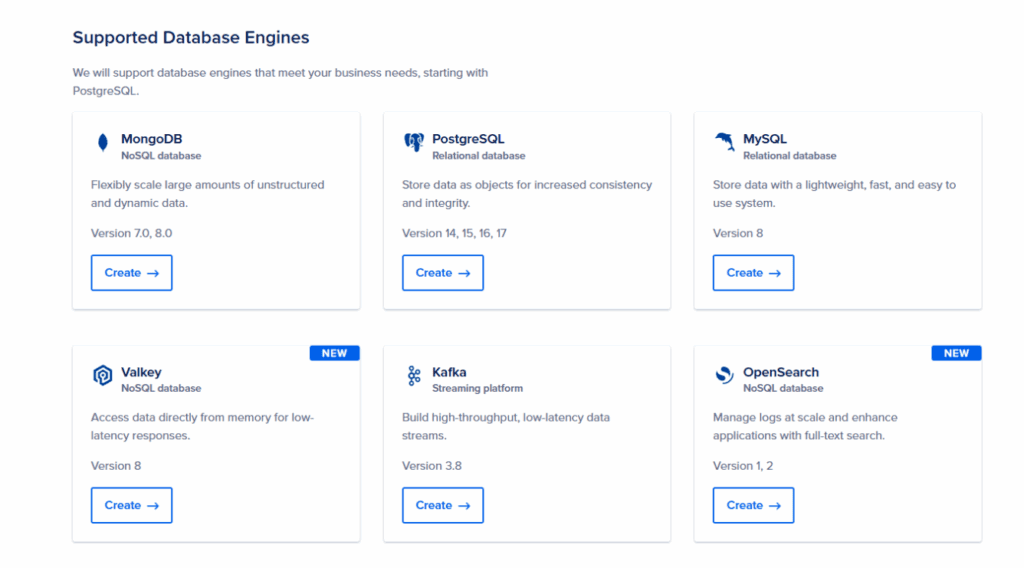Click the Kafka card title
The height and width of the screenshot is (568, 1024).
pyautogui.click(x=449, y=372)
